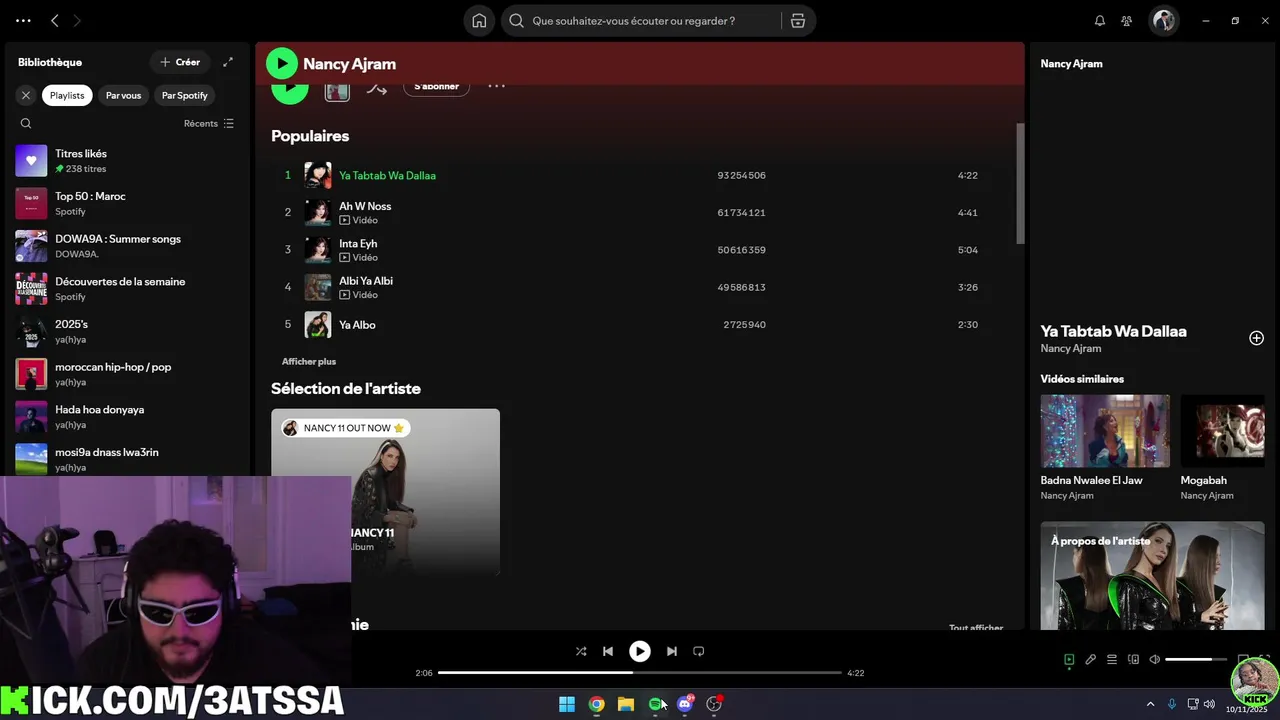Viewport: 1280px width, 720px height.
Task: Open the profile avatar menu
Action: [x=1163, y=20]
